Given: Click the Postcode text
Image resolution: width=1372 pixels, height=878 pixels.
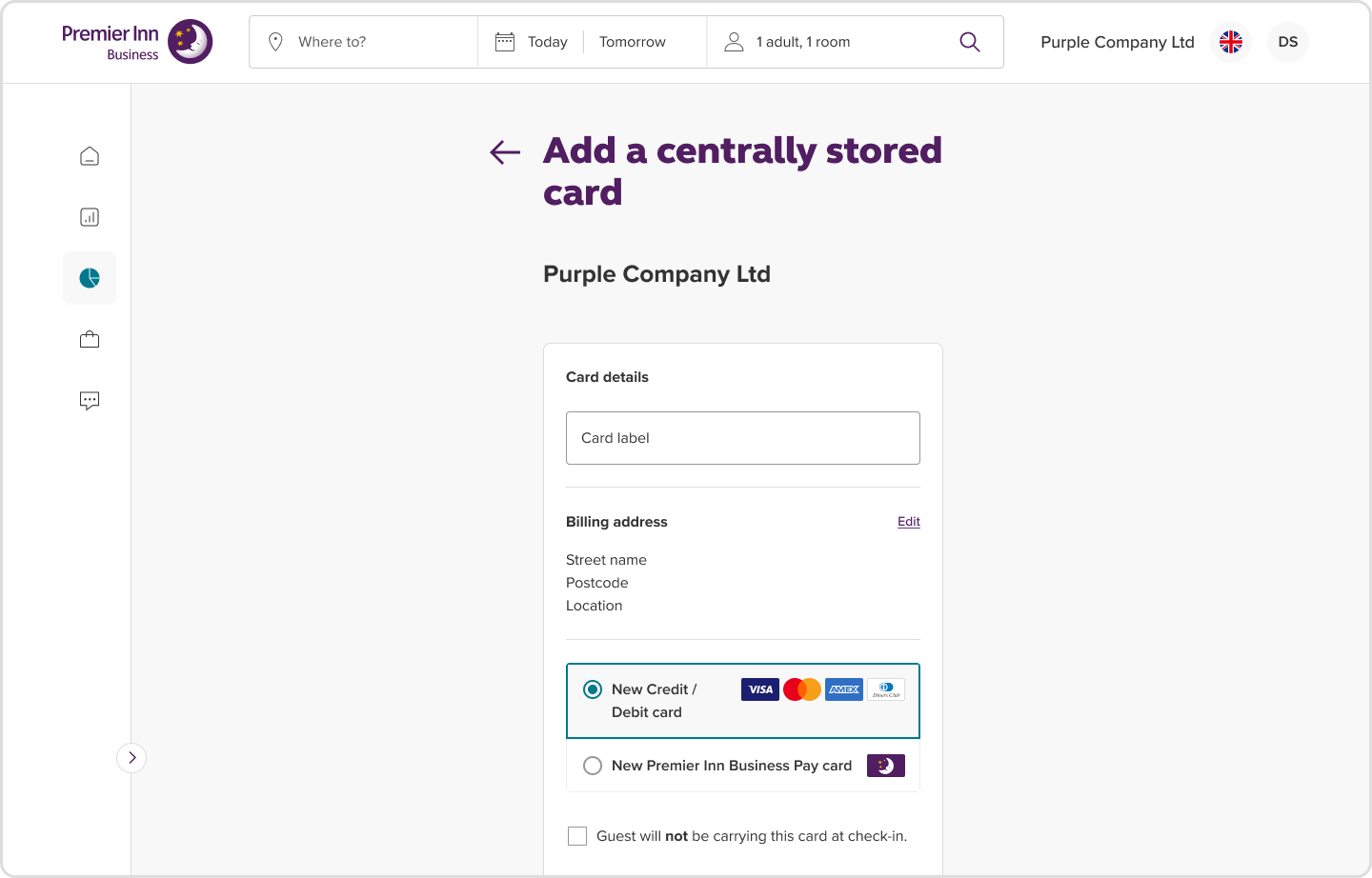Looking at the screenshot, I should (597, 583).
